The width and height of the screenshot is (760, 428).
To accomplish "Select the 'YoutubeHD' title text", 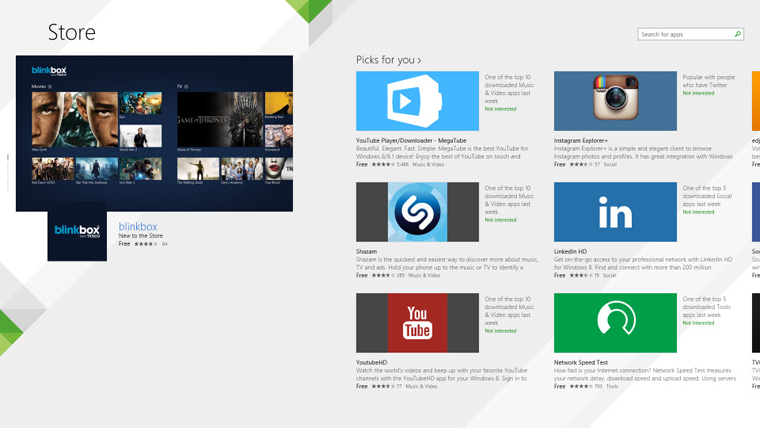I will click(372, 363).
